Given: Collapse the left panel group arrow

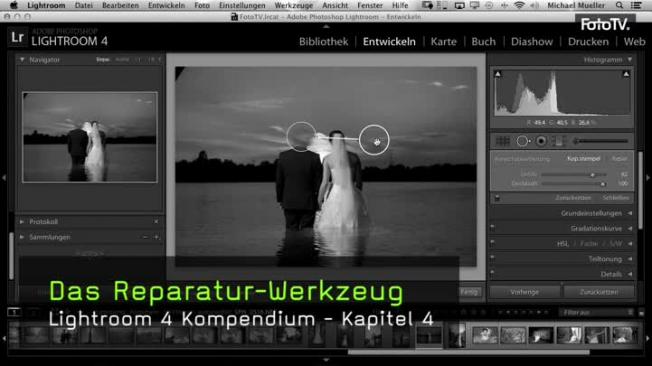Looking at the screenshot, I should tap(4, 178).
